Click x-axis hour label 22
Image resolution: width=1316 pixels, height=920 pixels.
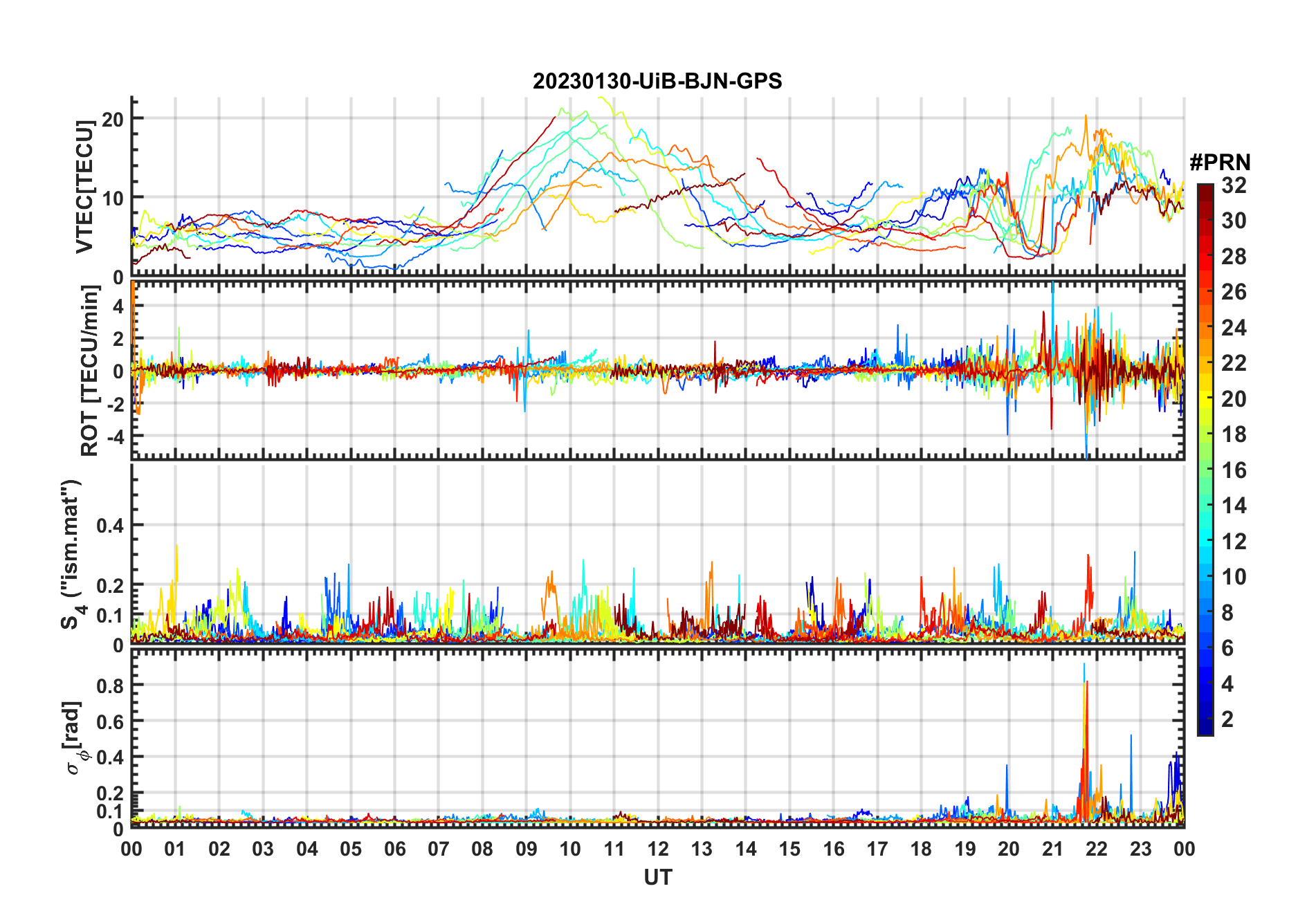click(x=1097, y=849)
